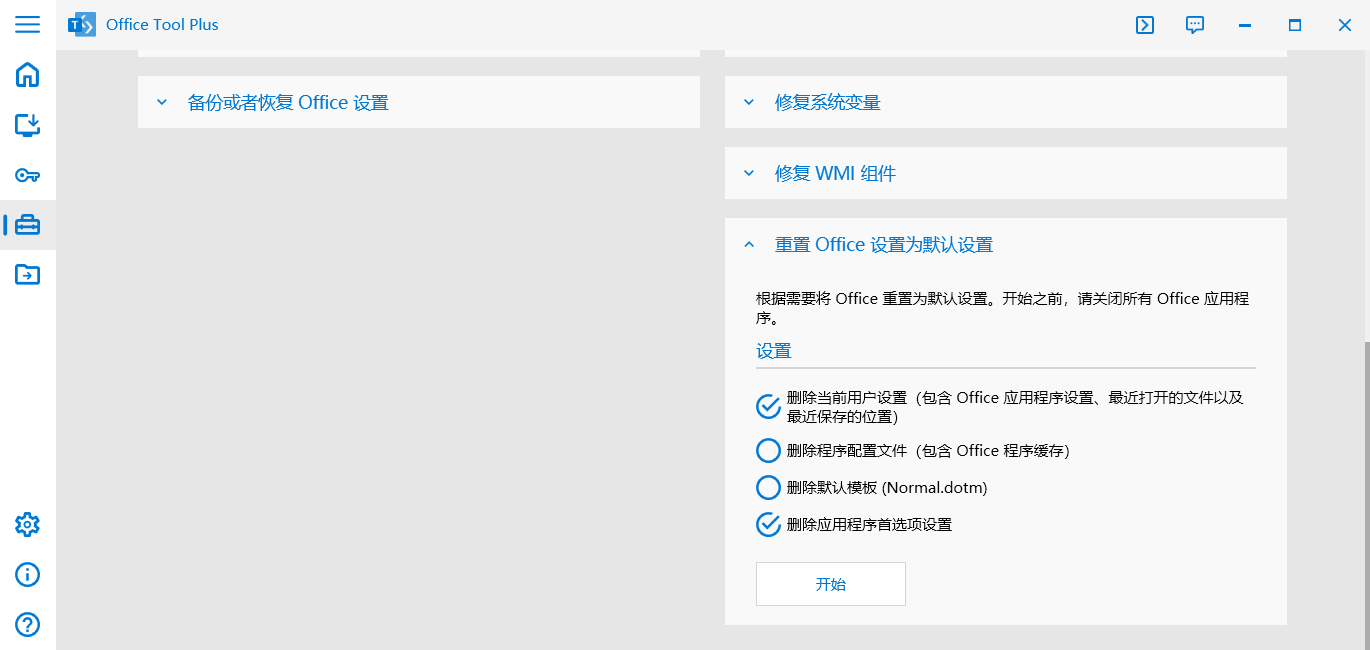Open the document conversion folder icon
The image size is (1370, 650).
pyautogui.click(x=27, y=274)
